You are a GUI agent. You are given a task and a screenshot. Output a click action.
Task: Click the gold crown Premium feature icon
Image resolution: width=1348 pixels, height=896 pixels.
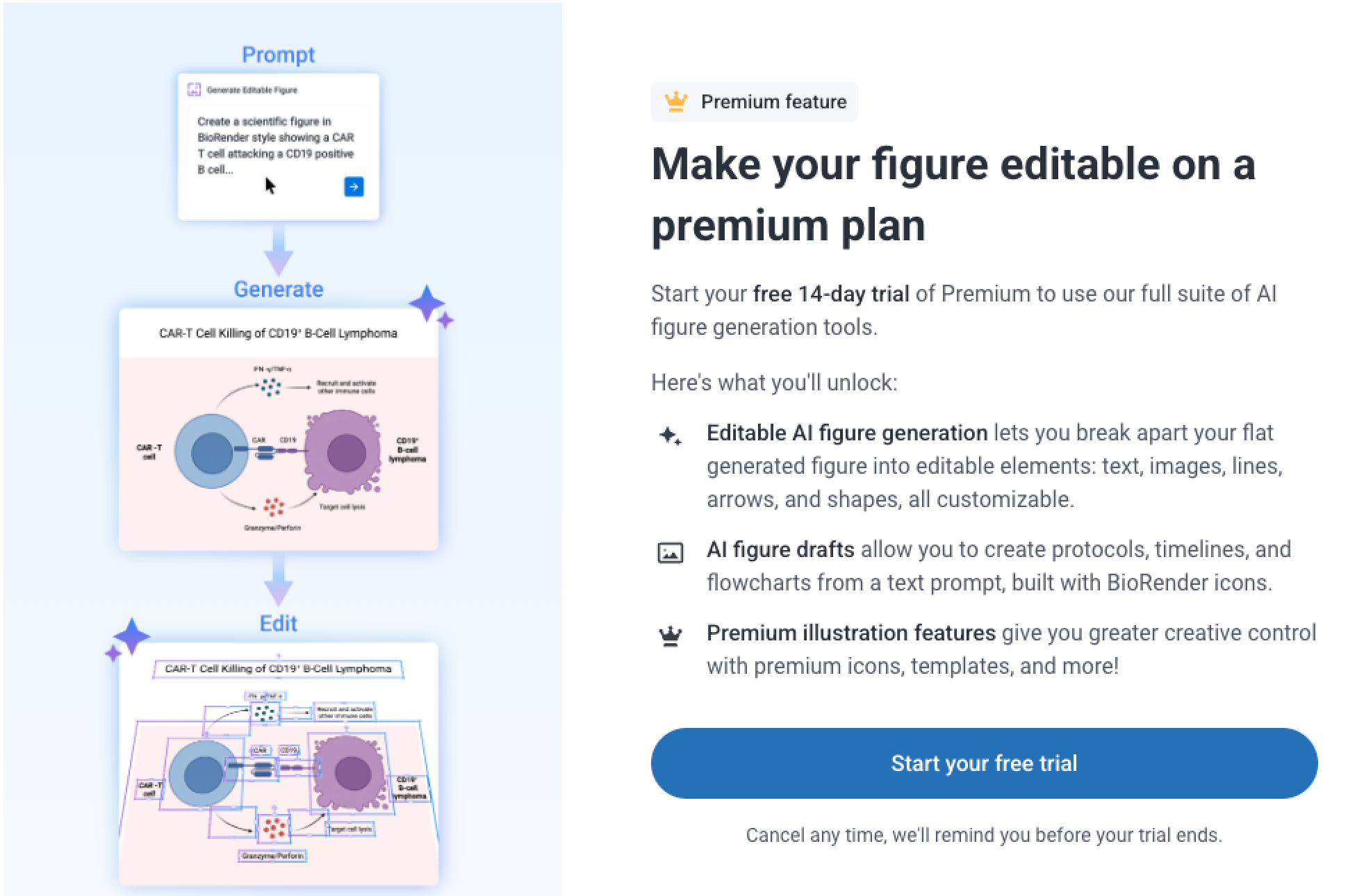tap(675, 101)
